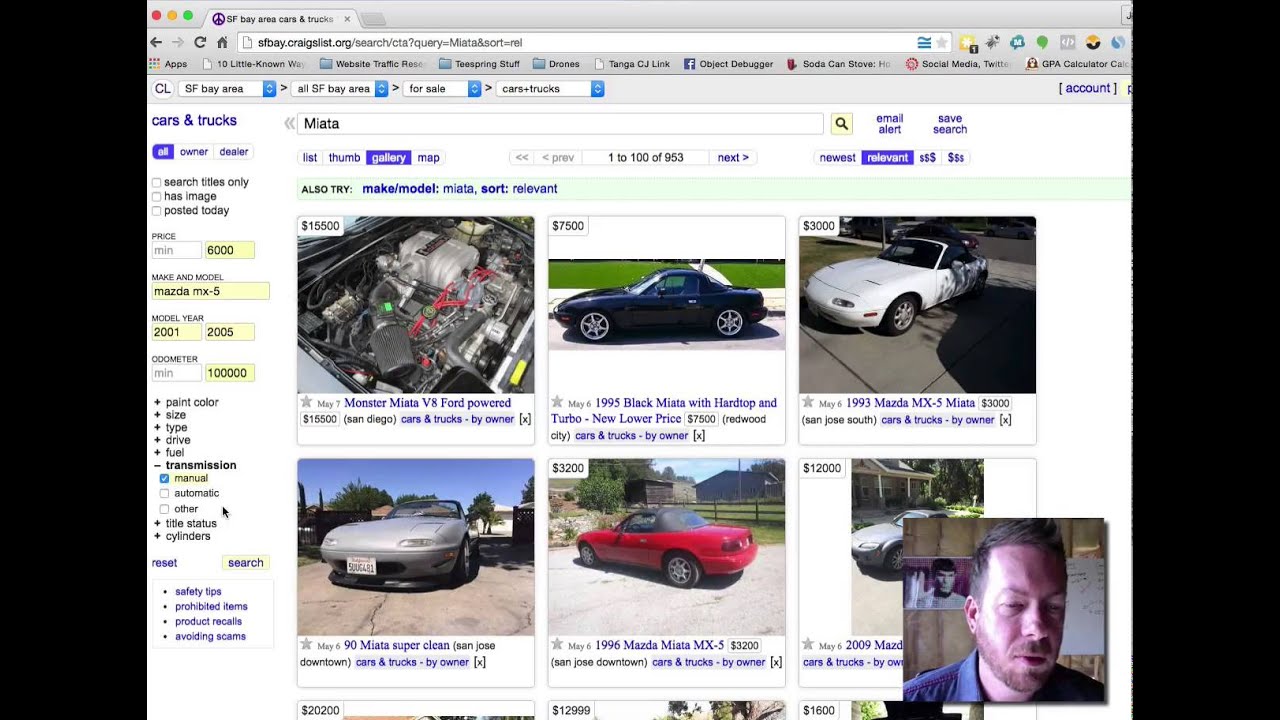Check the automatic transmission box
This screenshot has height=720, width=1280.
pos(164,493)
